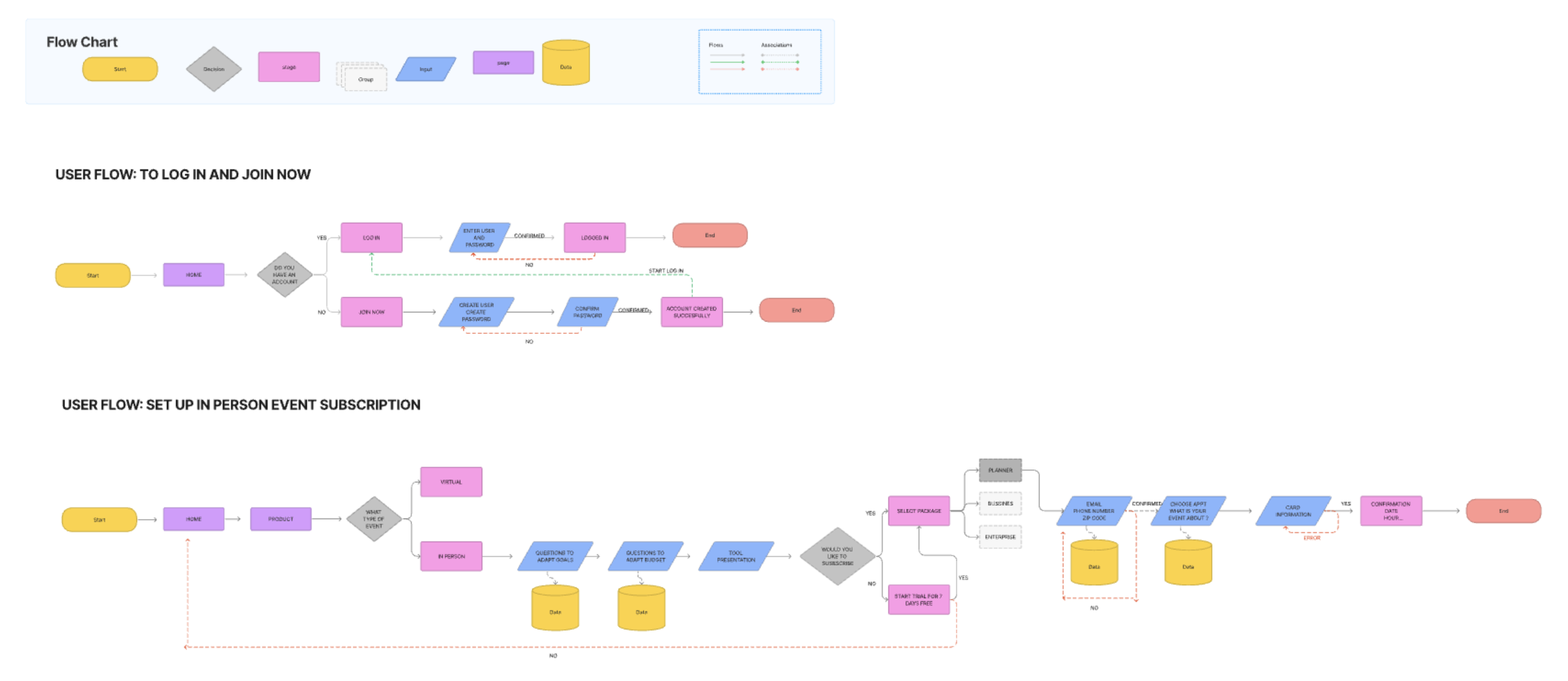Select the SELECT PACKAGE stage box
Viewport: 1568px width, 681px height.
tap(918, 511)
